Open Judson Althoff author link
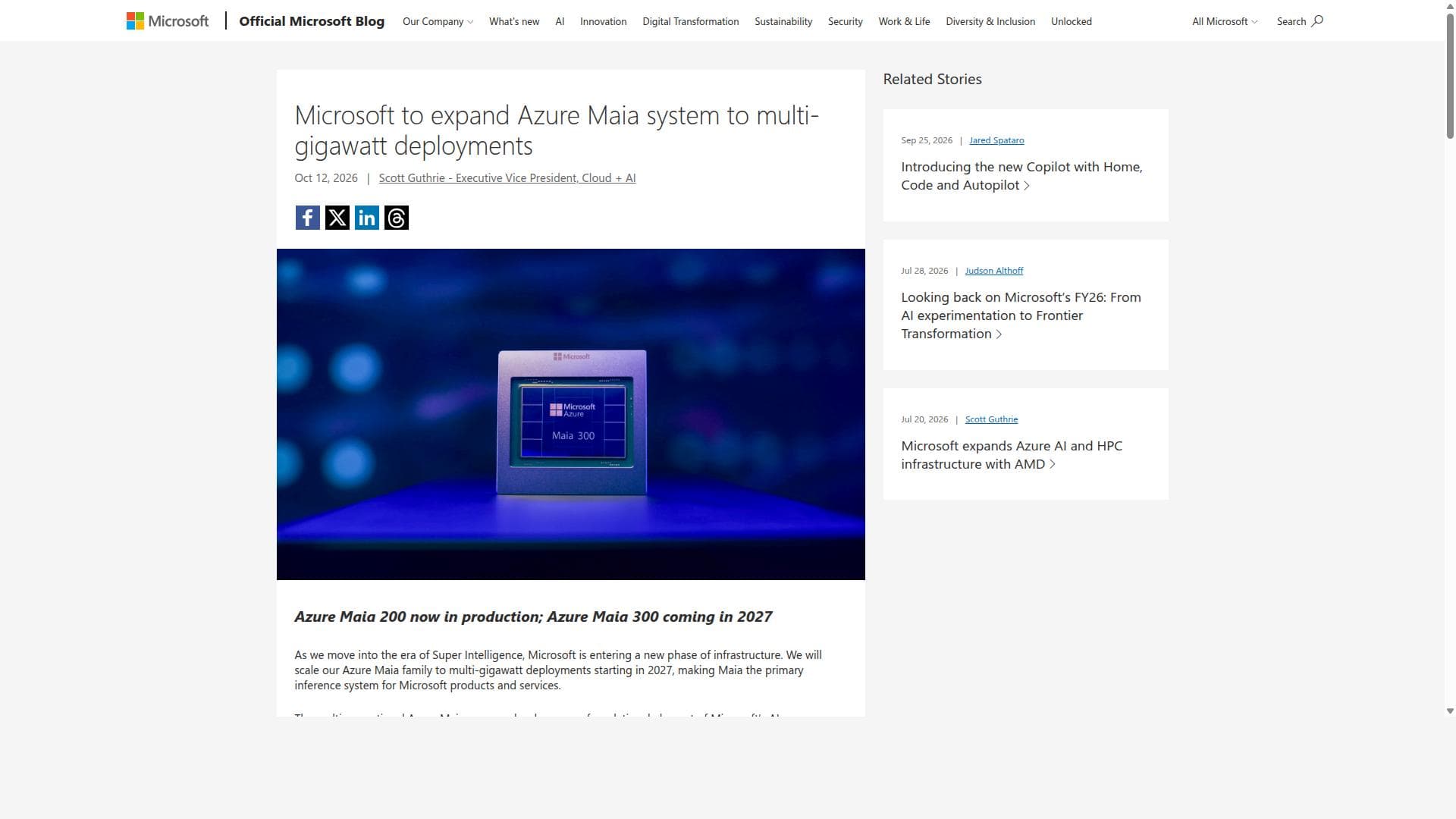The width and height of the screenshot is (1456, 819). (993, 271)
